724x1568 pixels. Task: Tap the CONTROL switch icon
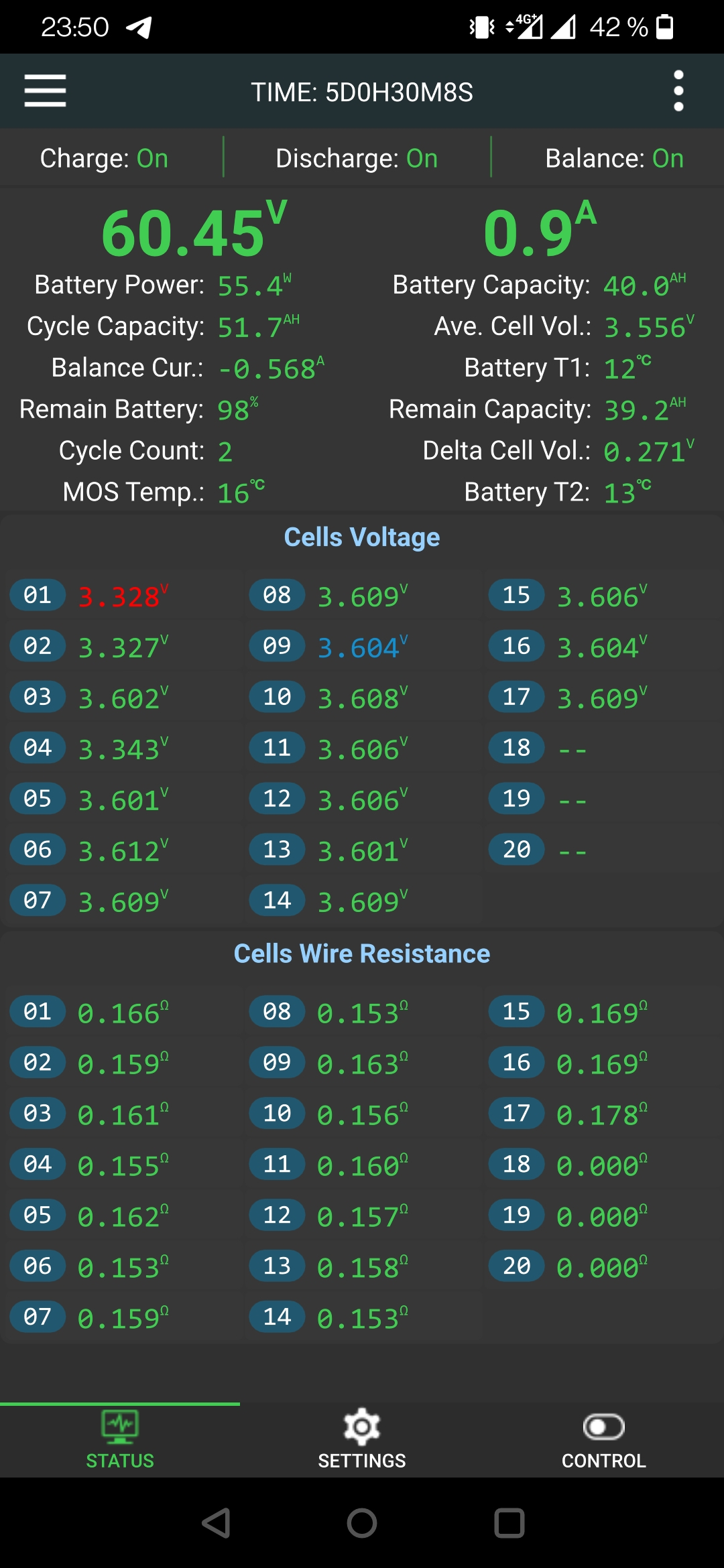pyautogui.click(x=603, y=1427)
